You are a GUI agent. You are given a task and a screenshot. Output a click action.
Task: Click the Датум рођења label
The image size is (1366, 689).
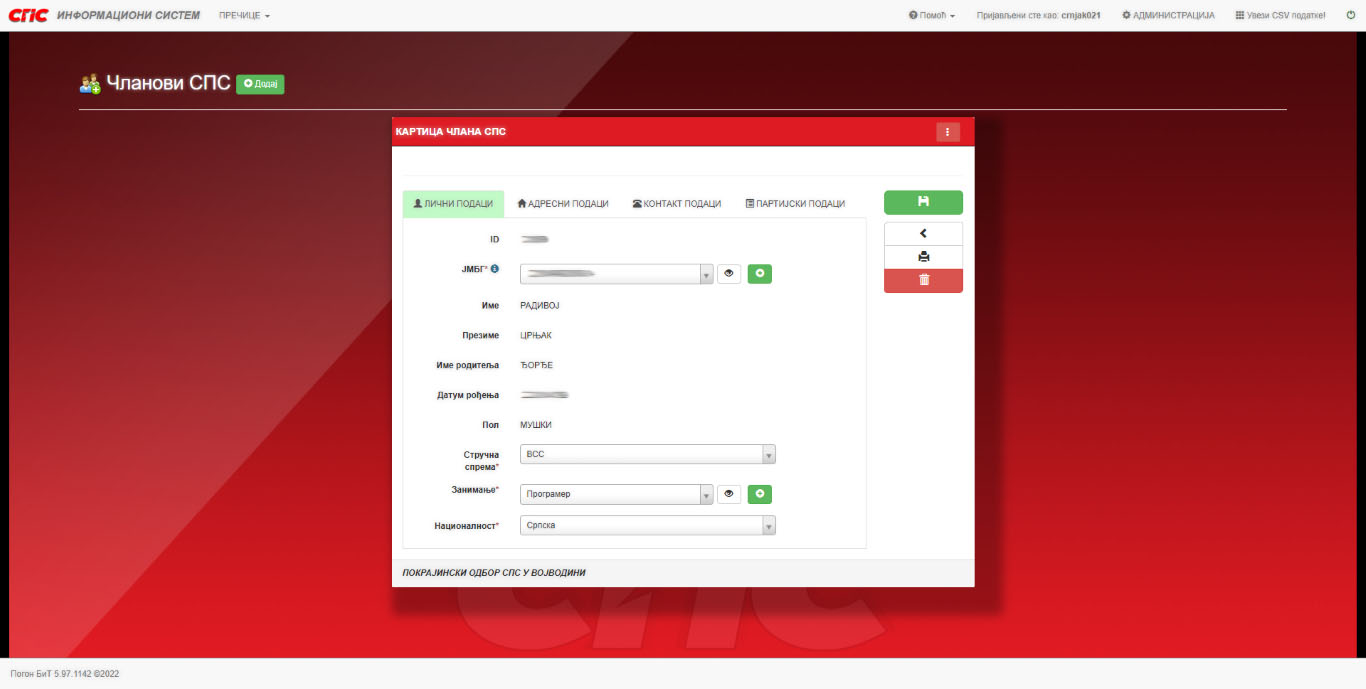click(x=468, y=395)
